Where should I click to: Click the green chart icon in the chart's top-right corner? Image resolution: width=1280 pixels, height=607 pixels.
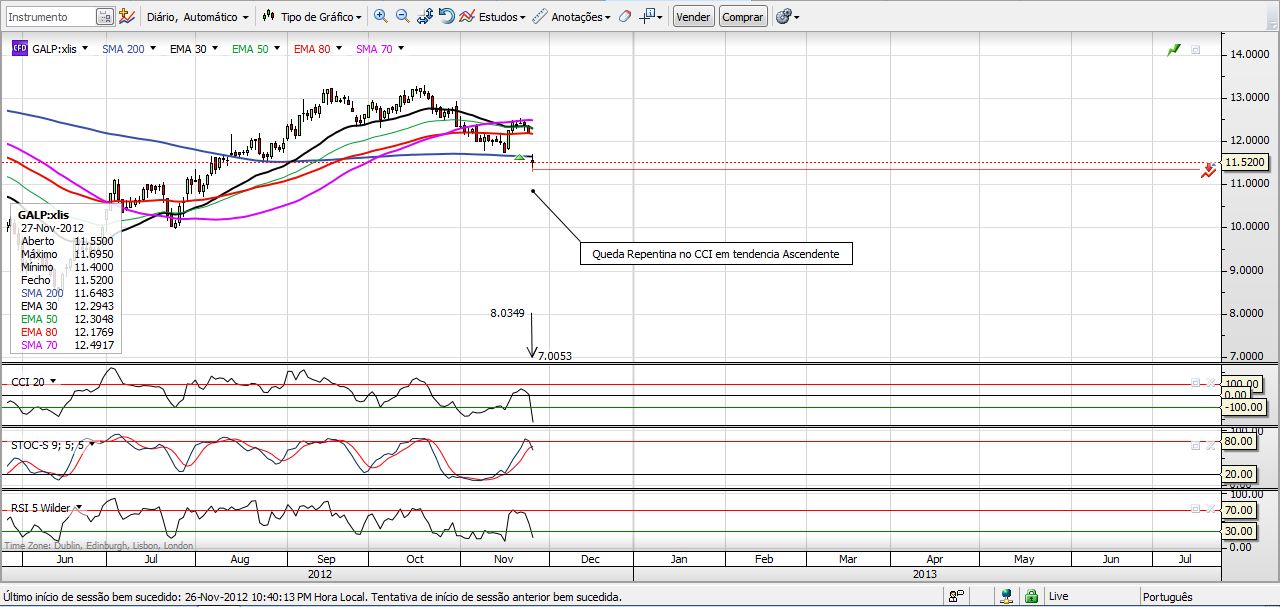(x=1174, y=49)
